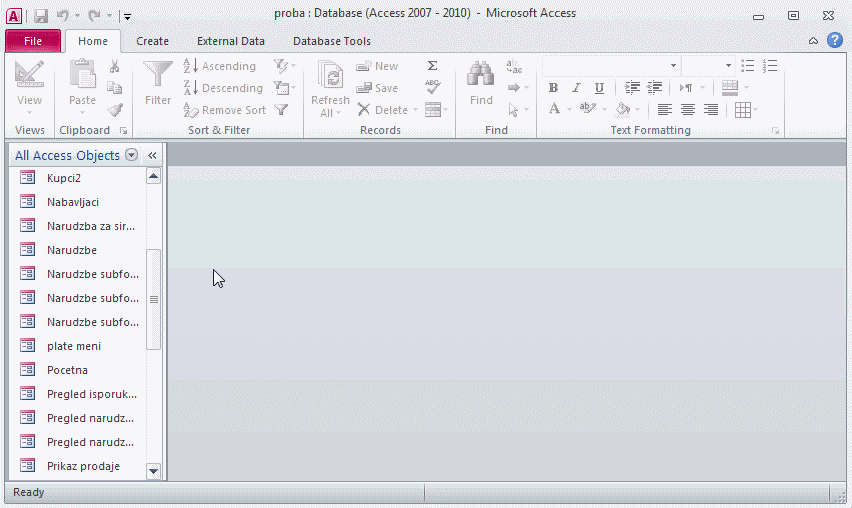
Task: Click the Toggle Filter icon
Action: pyautogui.click(x=281, y=110)
